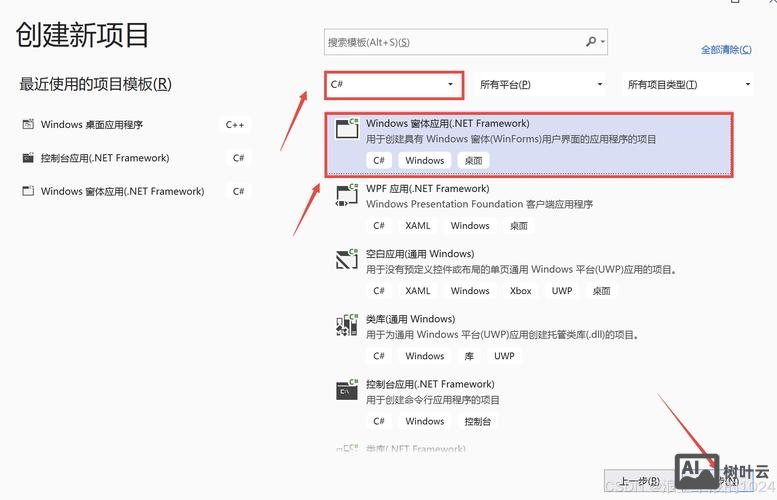Click the 控制台 tag under 控制台应用
The height and width of the screenshot is (500, 777).
pyautogui.click(x=478, y=421)
